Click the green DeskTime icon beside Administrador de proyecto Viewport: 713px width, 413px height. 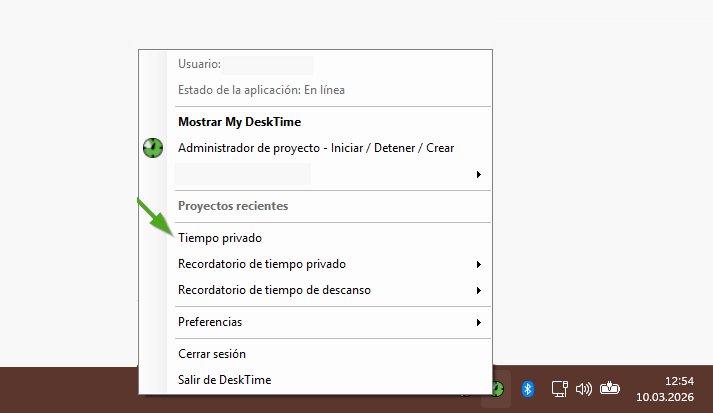tap(152, 148)
